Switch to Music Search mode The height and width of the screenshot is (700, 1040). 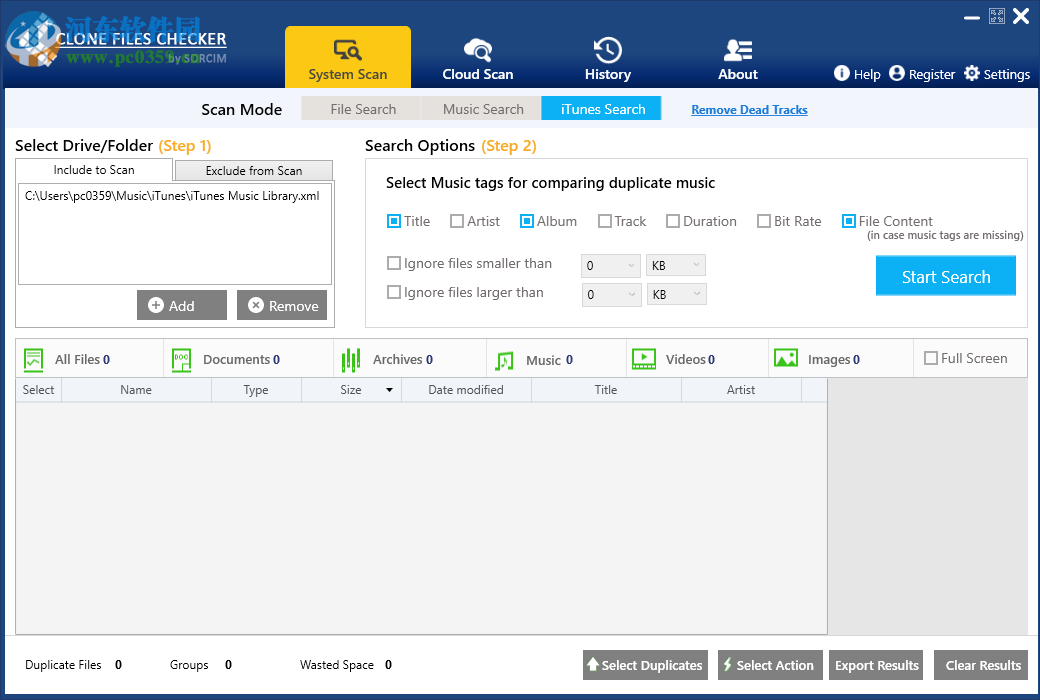483,109
